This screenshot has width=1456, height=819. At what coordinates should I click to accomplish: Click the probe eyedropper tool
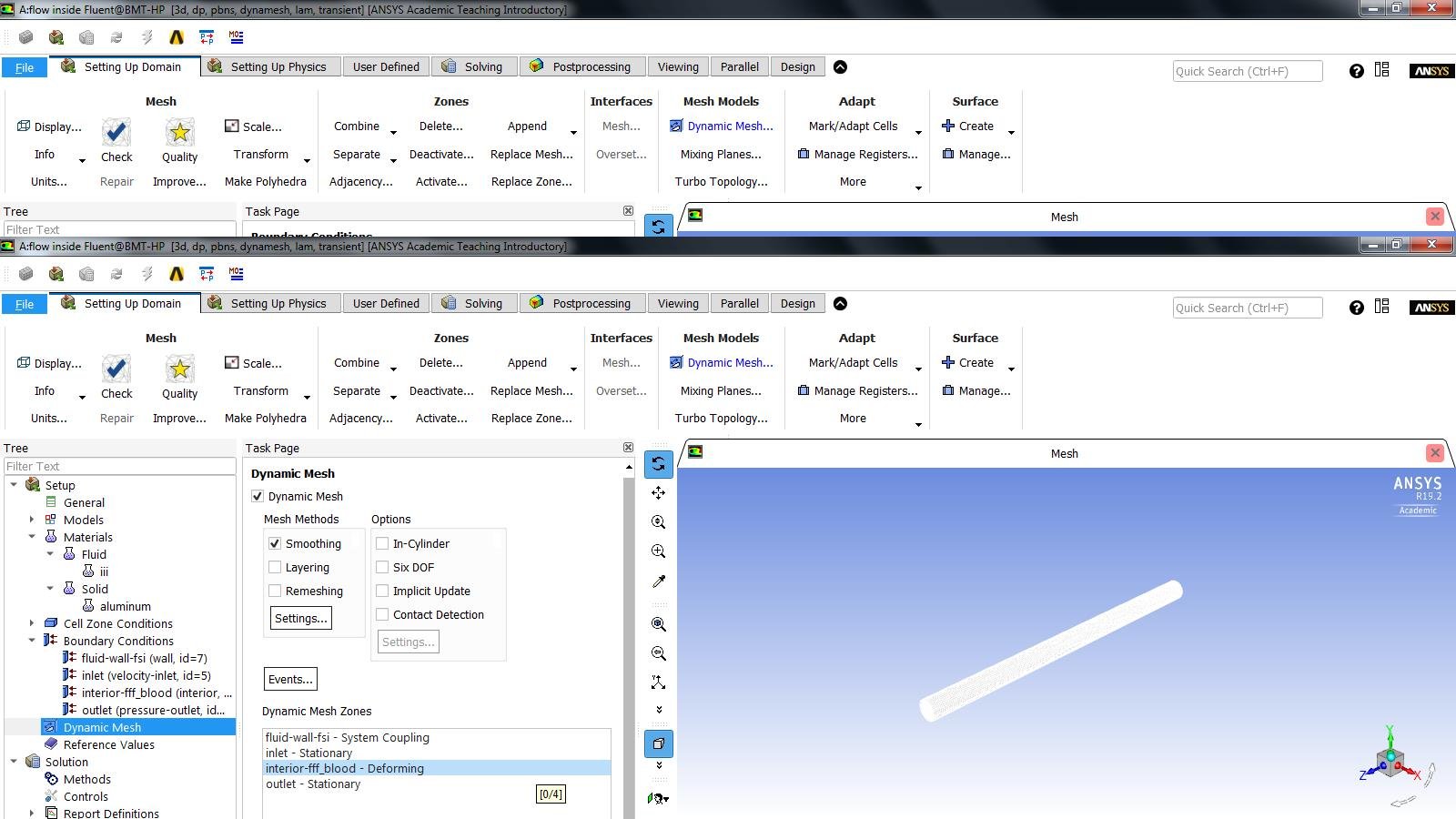(658, 581)
